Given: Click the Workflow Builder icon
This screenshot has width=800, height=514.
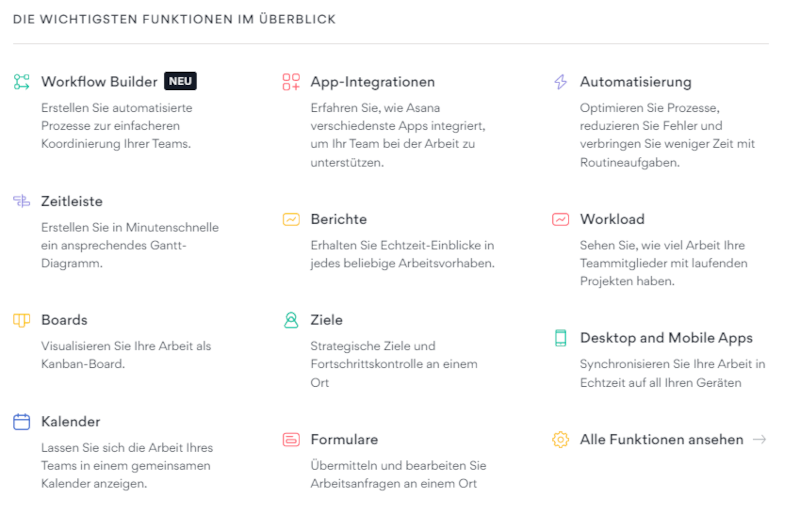Looking at the screenshot, I should [x=22, y=82].
